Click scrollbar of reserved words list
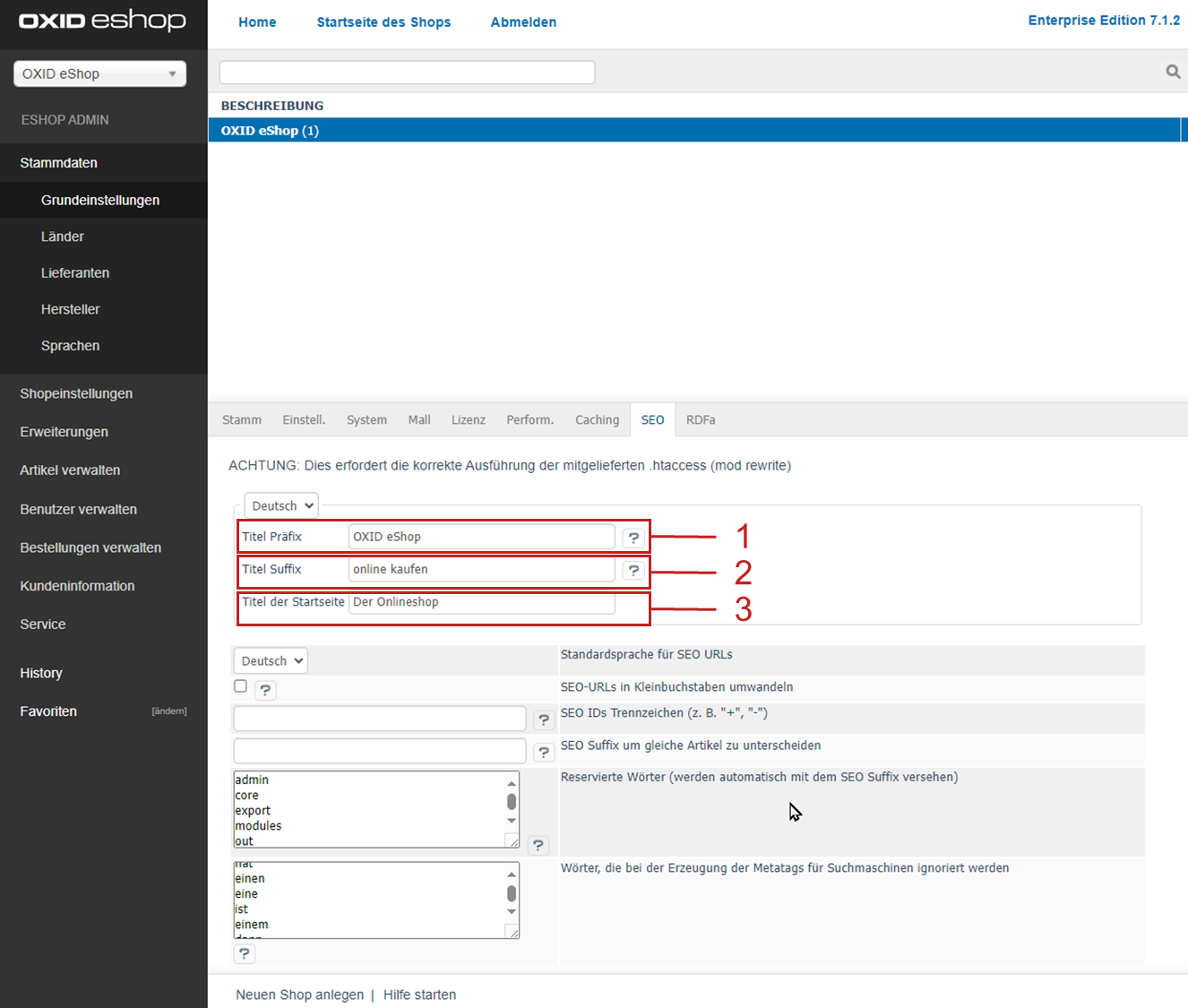Image resolution: width=1188 pixels, height=1008 pixels. (x=512, y=802)
